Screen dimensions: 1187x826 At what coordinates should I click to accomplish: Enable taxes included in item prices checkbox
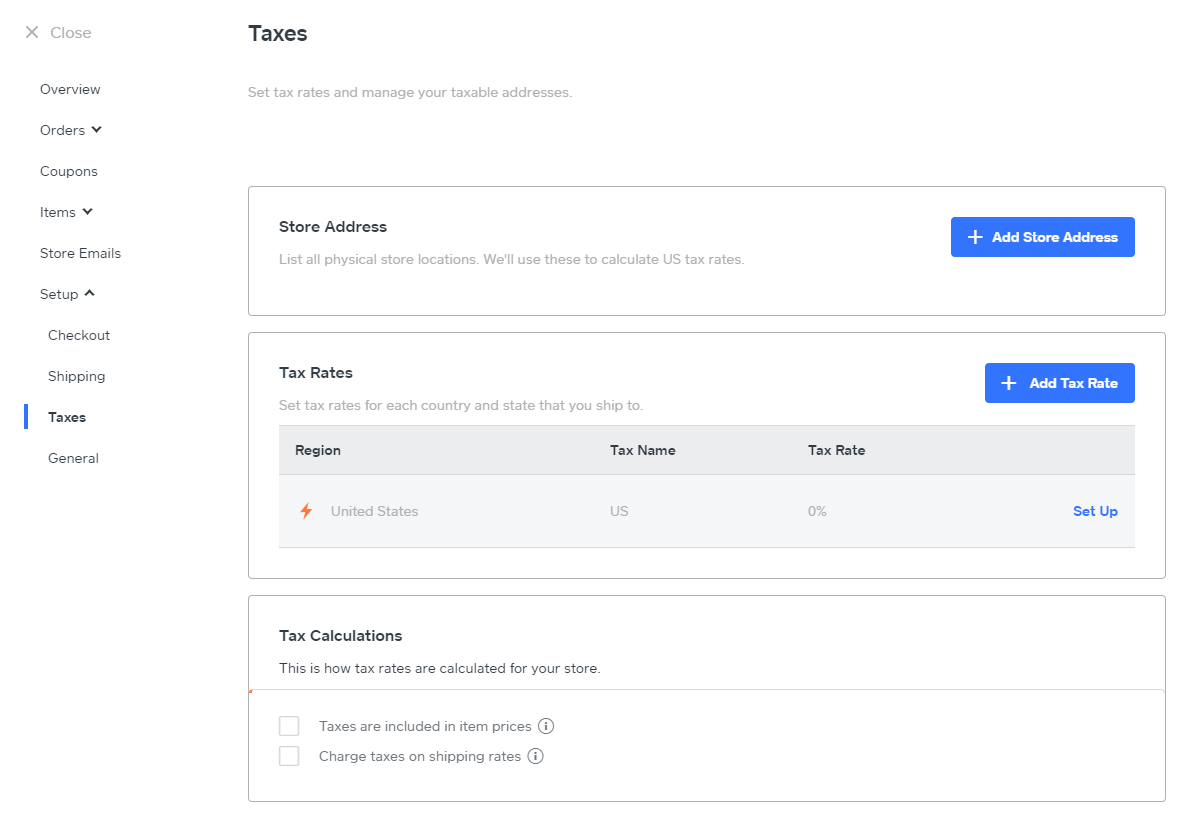coord(289,726)
